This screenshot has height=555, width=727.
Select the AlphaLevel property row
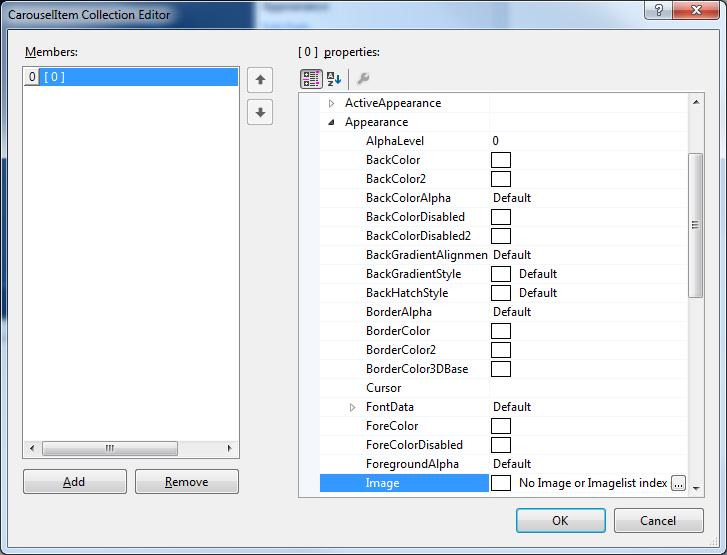pos(504,141)
